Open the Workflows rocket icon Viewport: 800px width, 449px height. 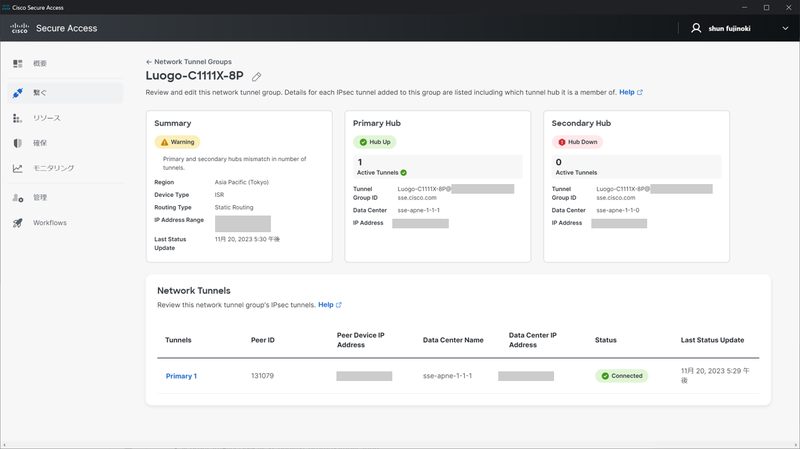click(18, 222)
